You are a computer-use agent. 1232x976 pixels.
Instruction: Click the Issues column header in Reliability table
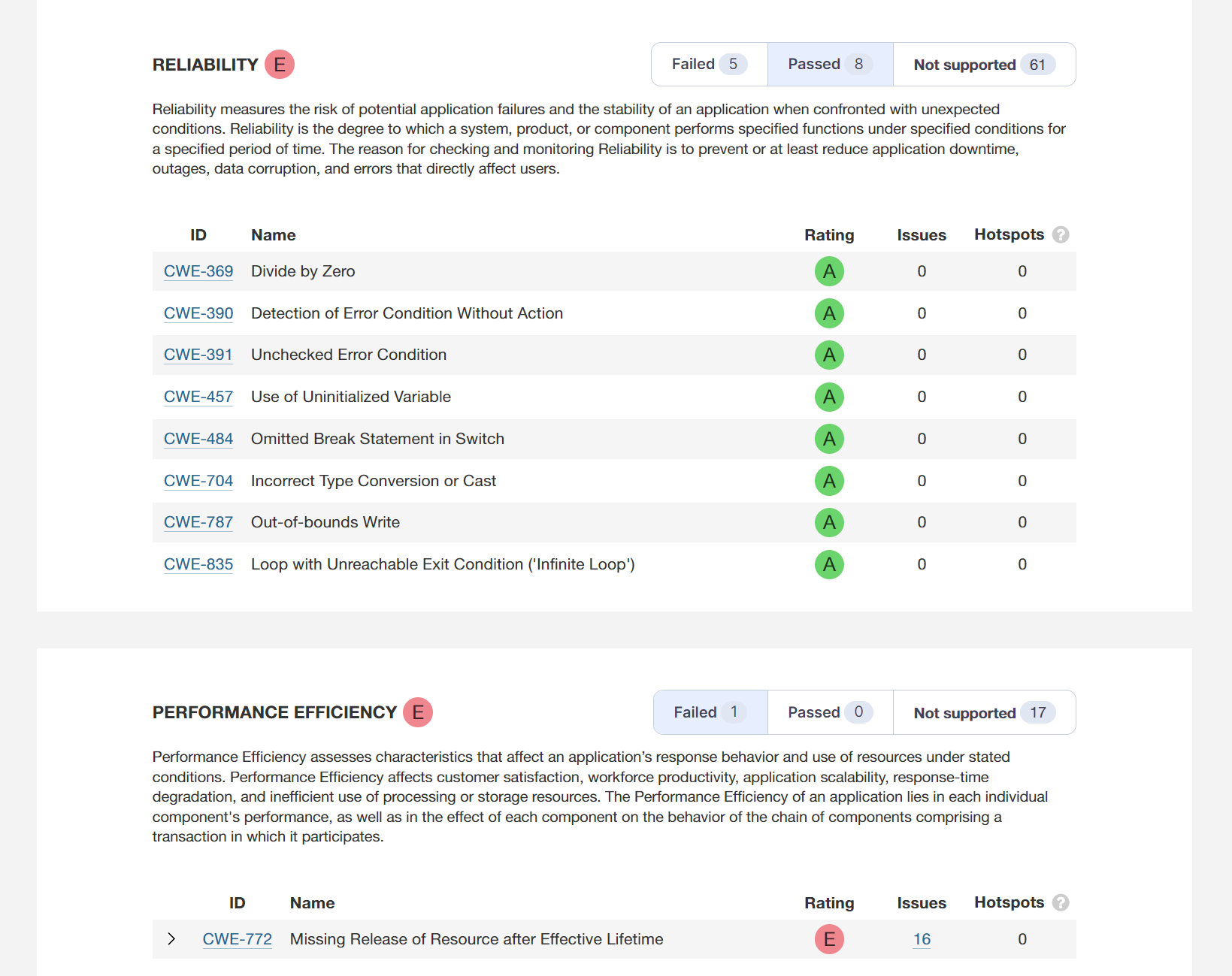click(922, 235)
